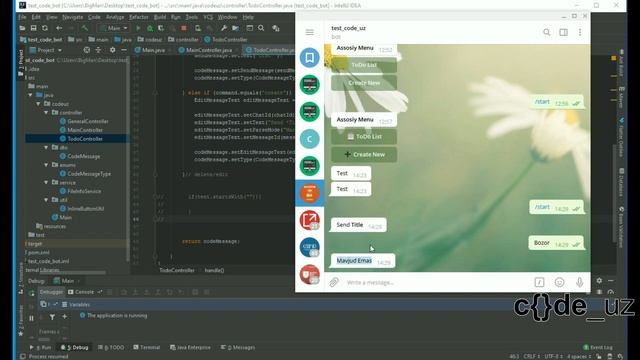Click the voice message microphone icon
Screen dimensions: 640x360
[579, 282]
